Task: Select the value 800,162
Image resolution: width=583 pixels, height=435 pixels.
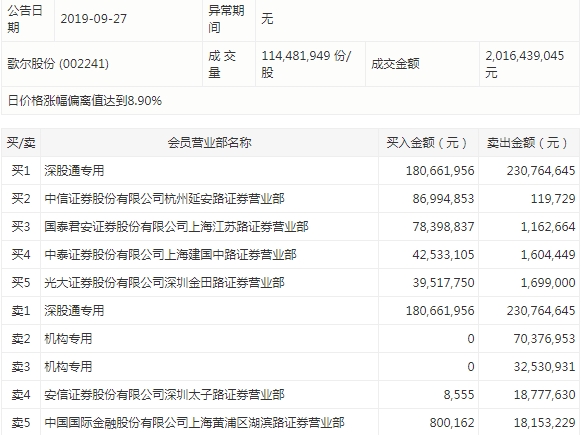Action: pos(452,423)
